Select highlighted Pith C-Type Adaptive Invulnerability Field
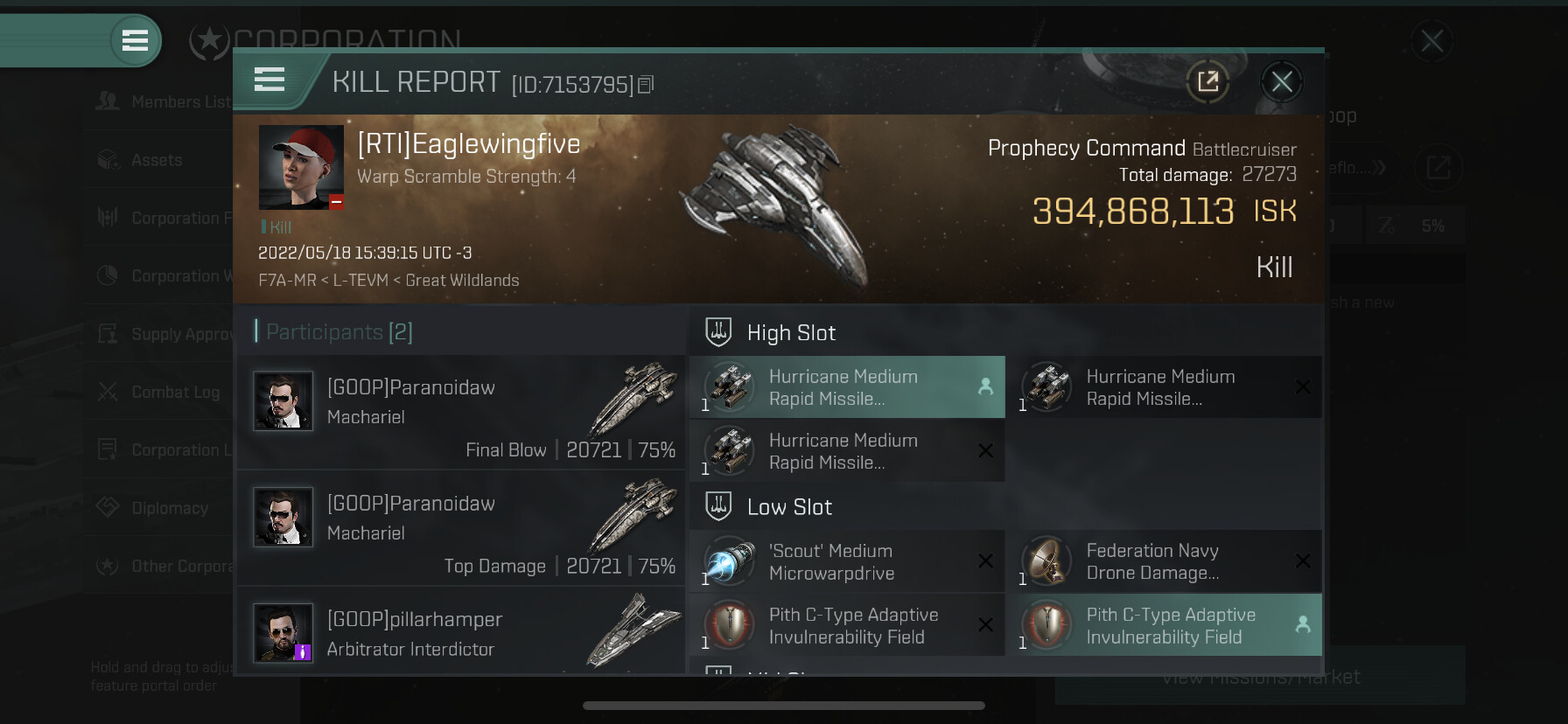The width and height of the screenshot is (1568, 724). (1165, 625)
